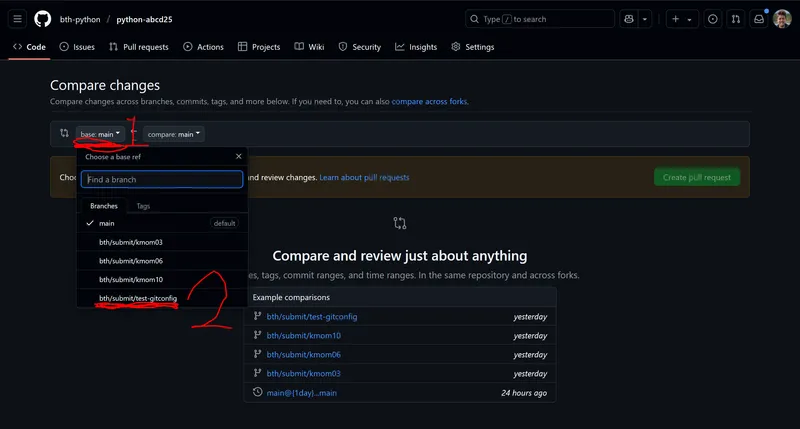
Task: Switch to the Wiki tab
Action: click(x=309, y=47)
